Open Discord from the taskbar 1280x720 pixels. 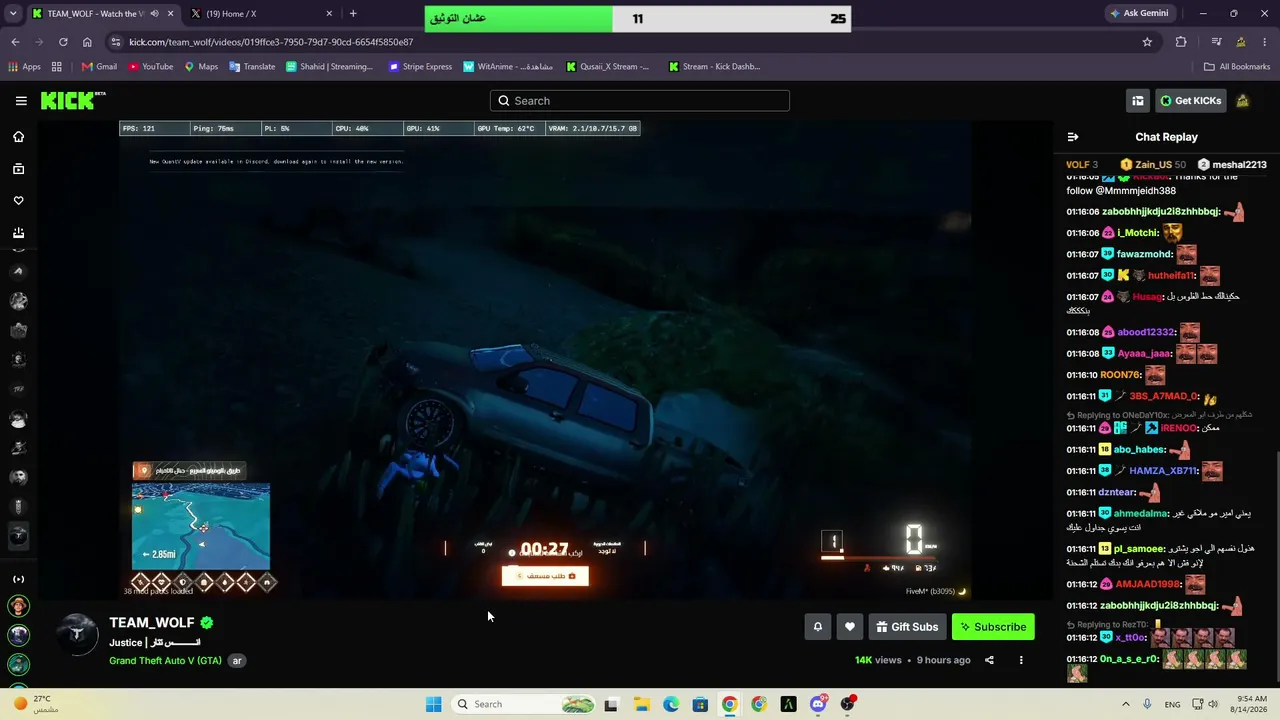pyautogui.click(x=818, y=704)
